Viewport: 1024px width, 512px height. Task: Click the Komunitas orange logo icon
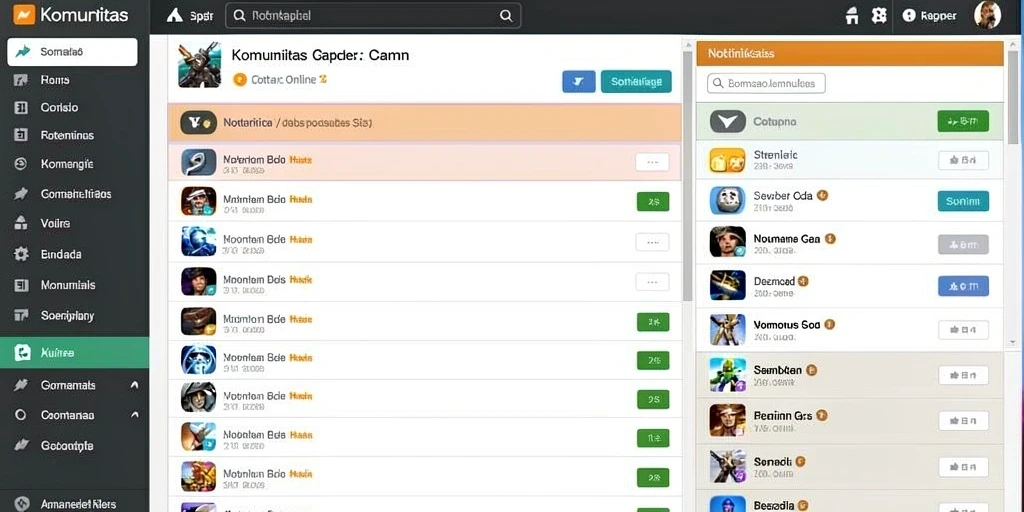[24, 14]
